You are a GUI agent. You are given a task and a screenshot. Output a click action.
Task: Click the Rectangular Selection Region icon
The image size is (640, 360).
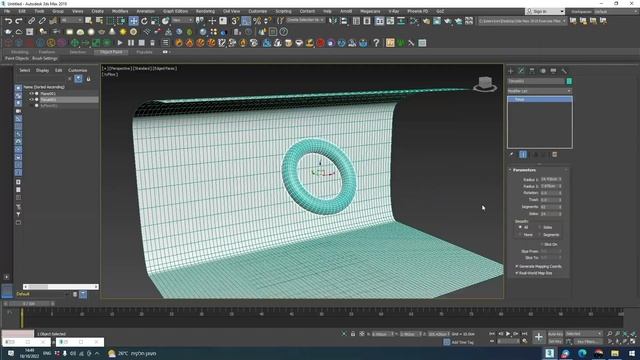tap(110, 20)
